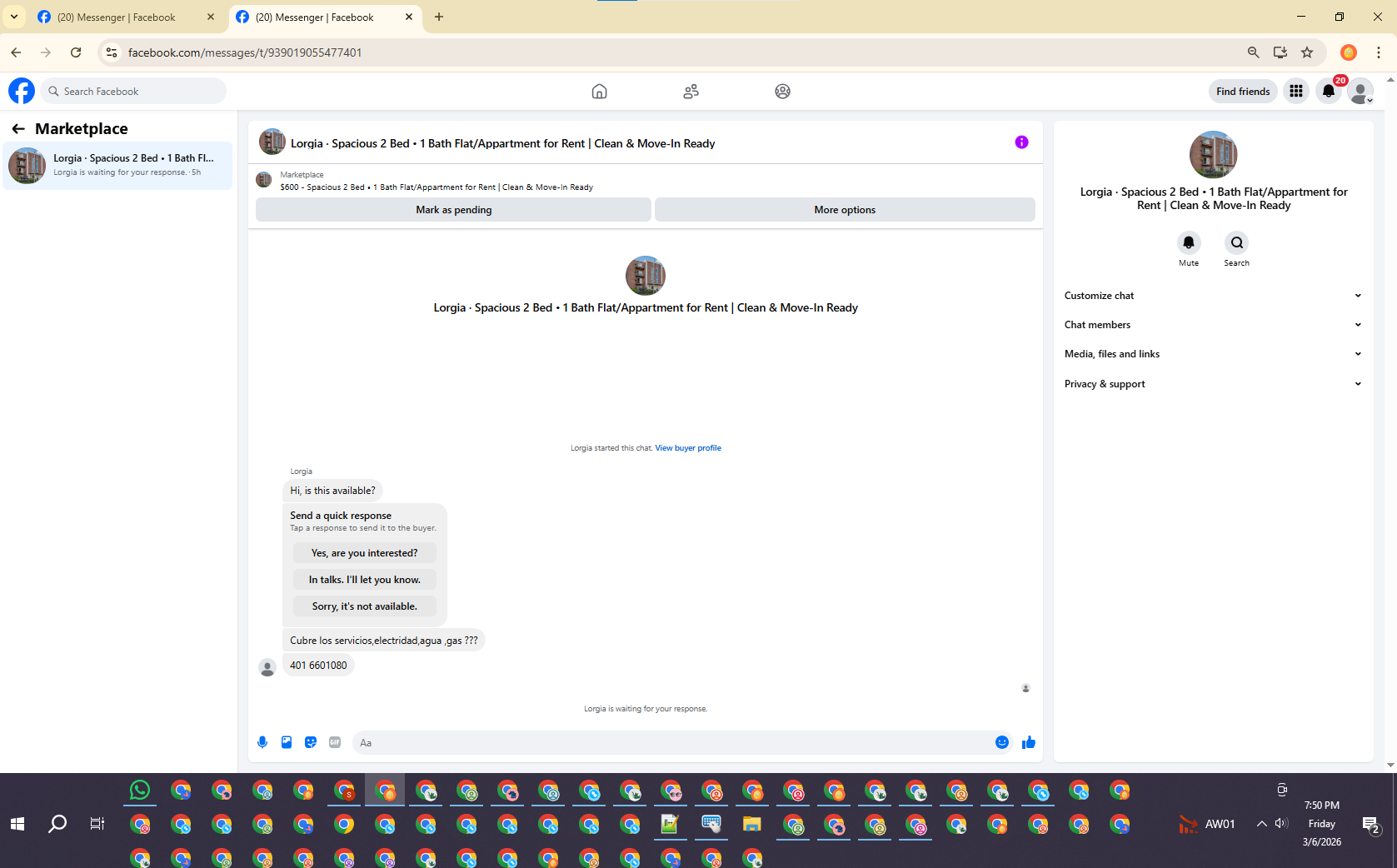This screenshot has width=1397, height=868.
Task: View site information icon in address bar
Action: click(111, 52)
